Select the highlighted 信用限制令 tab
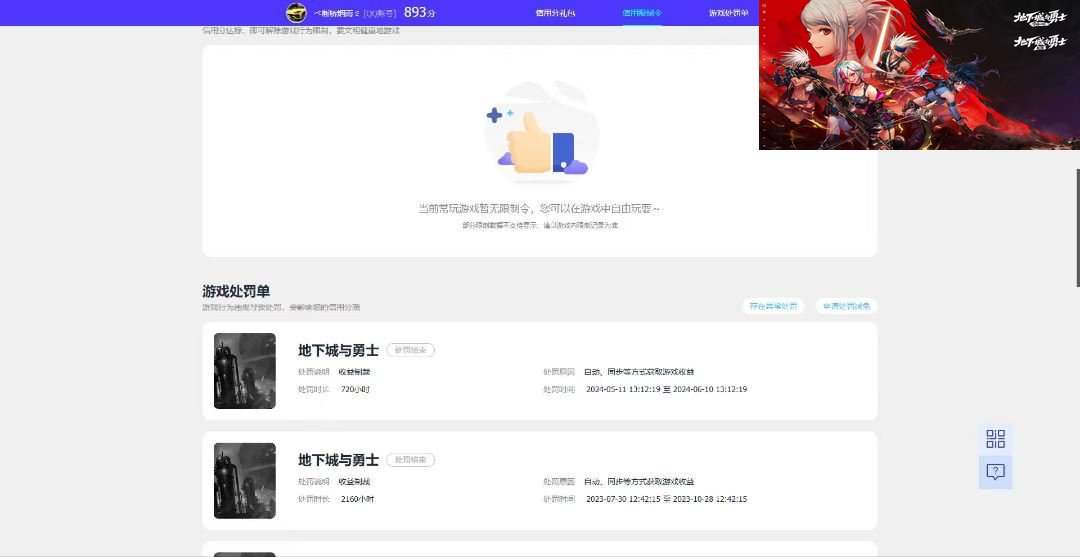Screen dimensions: 1080x557 pos(642,12)
